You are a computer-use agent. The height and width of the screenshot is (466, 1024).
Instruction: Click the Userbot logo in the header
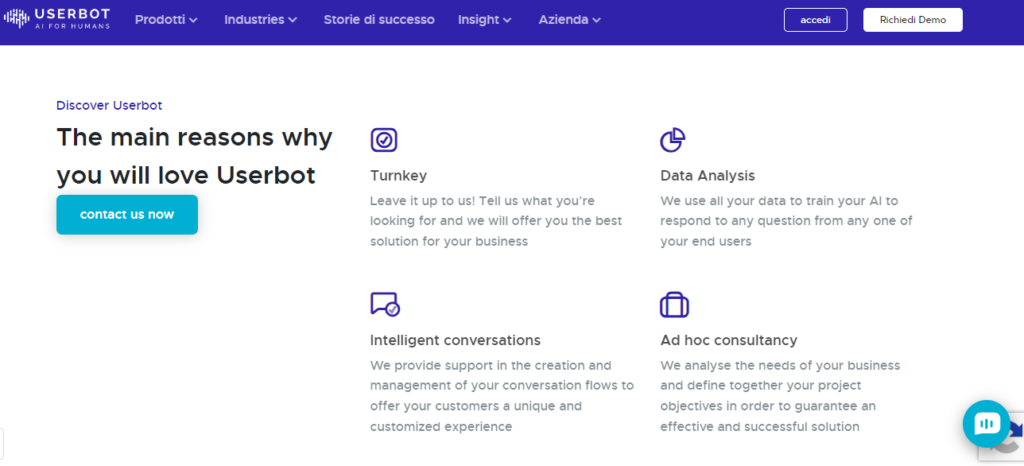click(57, 19)
